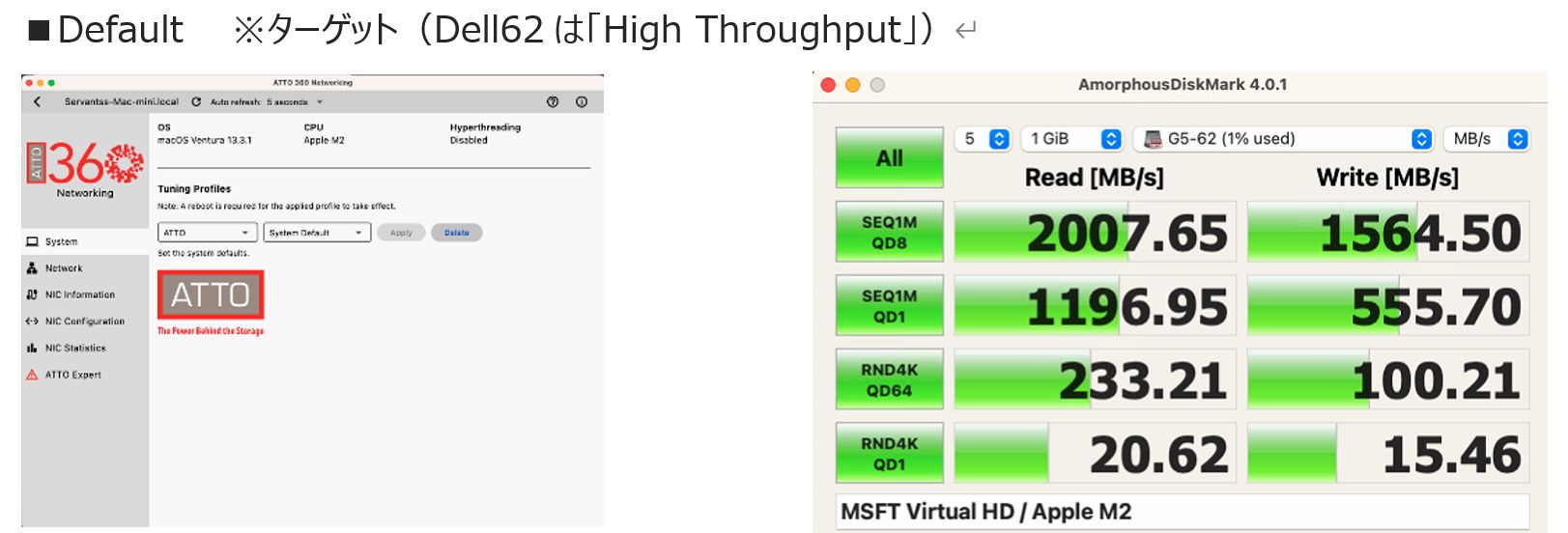The image size is (1568, 533).
Task: Open NIC Information via its sidebar icon
Action: click(x=32, y=295)
